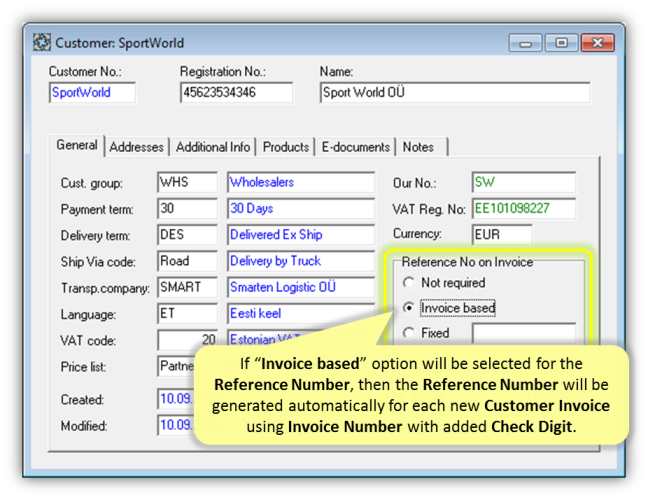This screenshot has height=500, width=648.
Task: Click the Payment term code field 30
Action: click(188, 208)
